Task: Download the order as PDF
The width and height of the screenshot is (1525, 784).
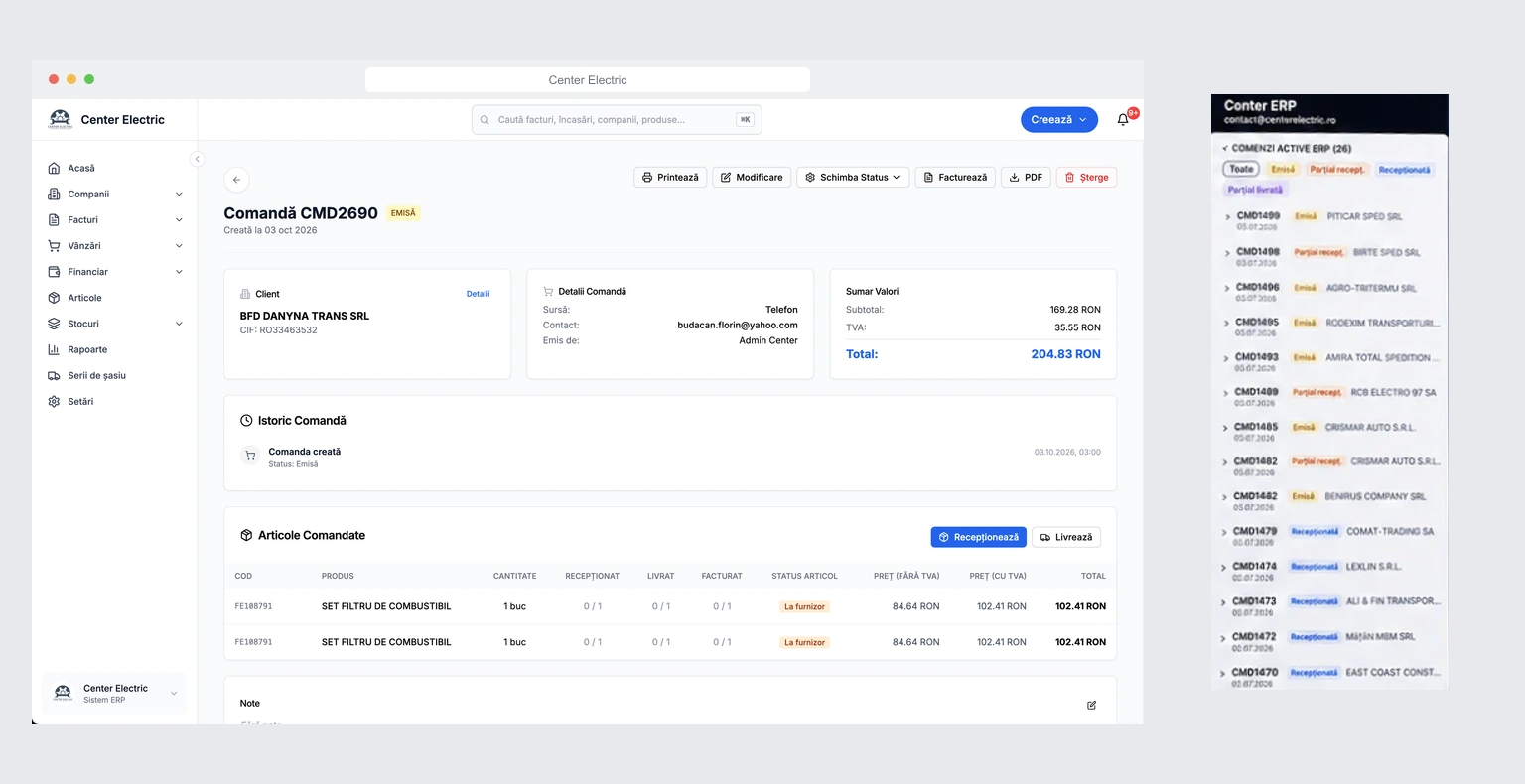Action: (x=1026, y=177)
